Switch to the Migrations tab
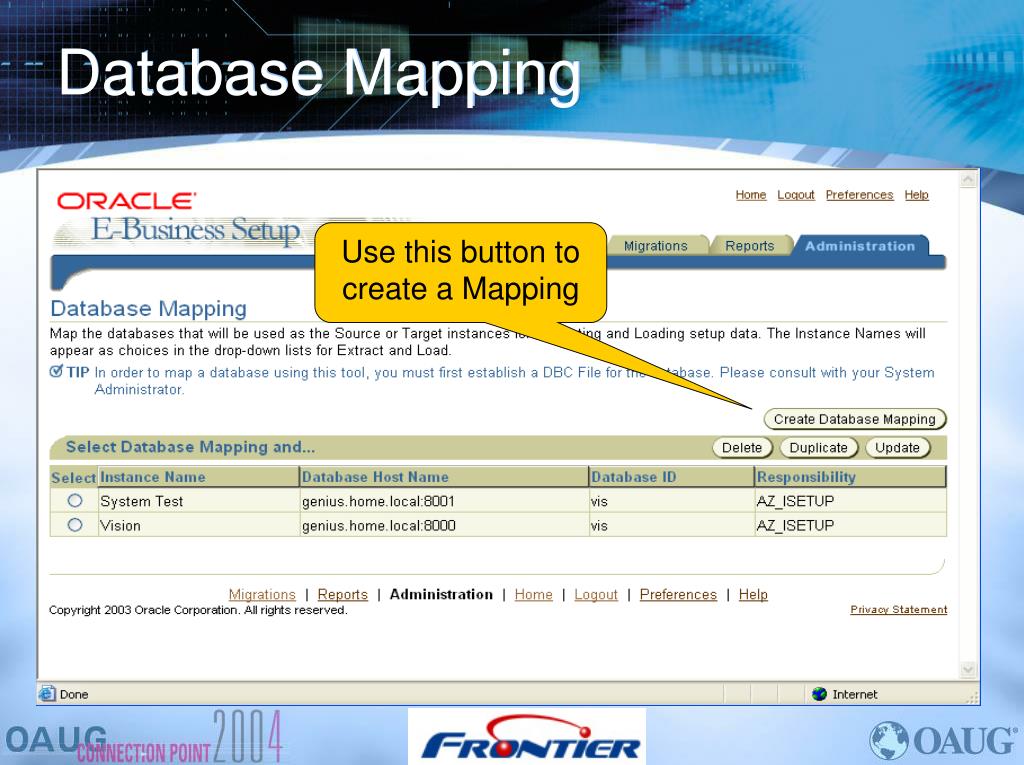 [656, 246]
